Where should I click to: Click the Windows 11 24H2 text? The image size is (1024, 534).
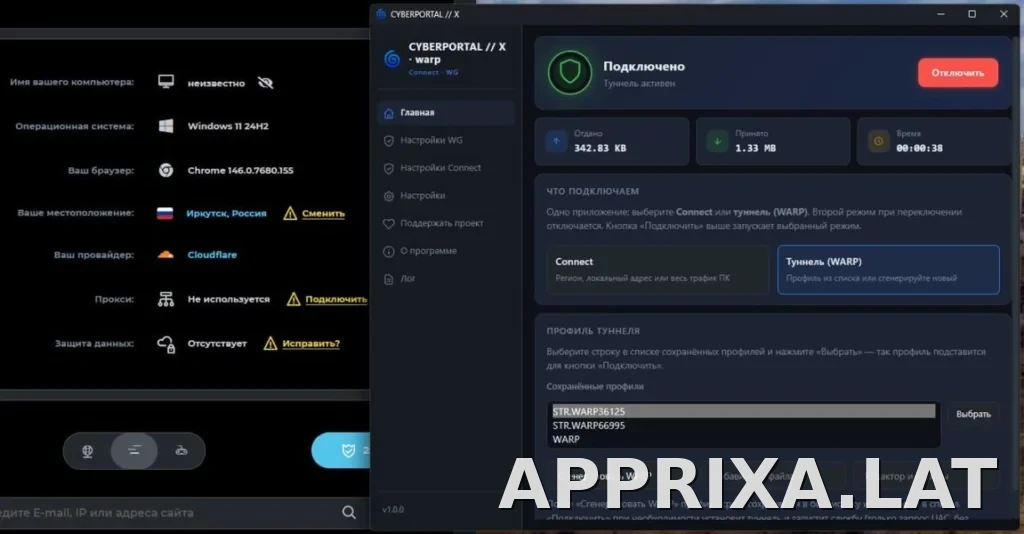click(x=228, y=126)
